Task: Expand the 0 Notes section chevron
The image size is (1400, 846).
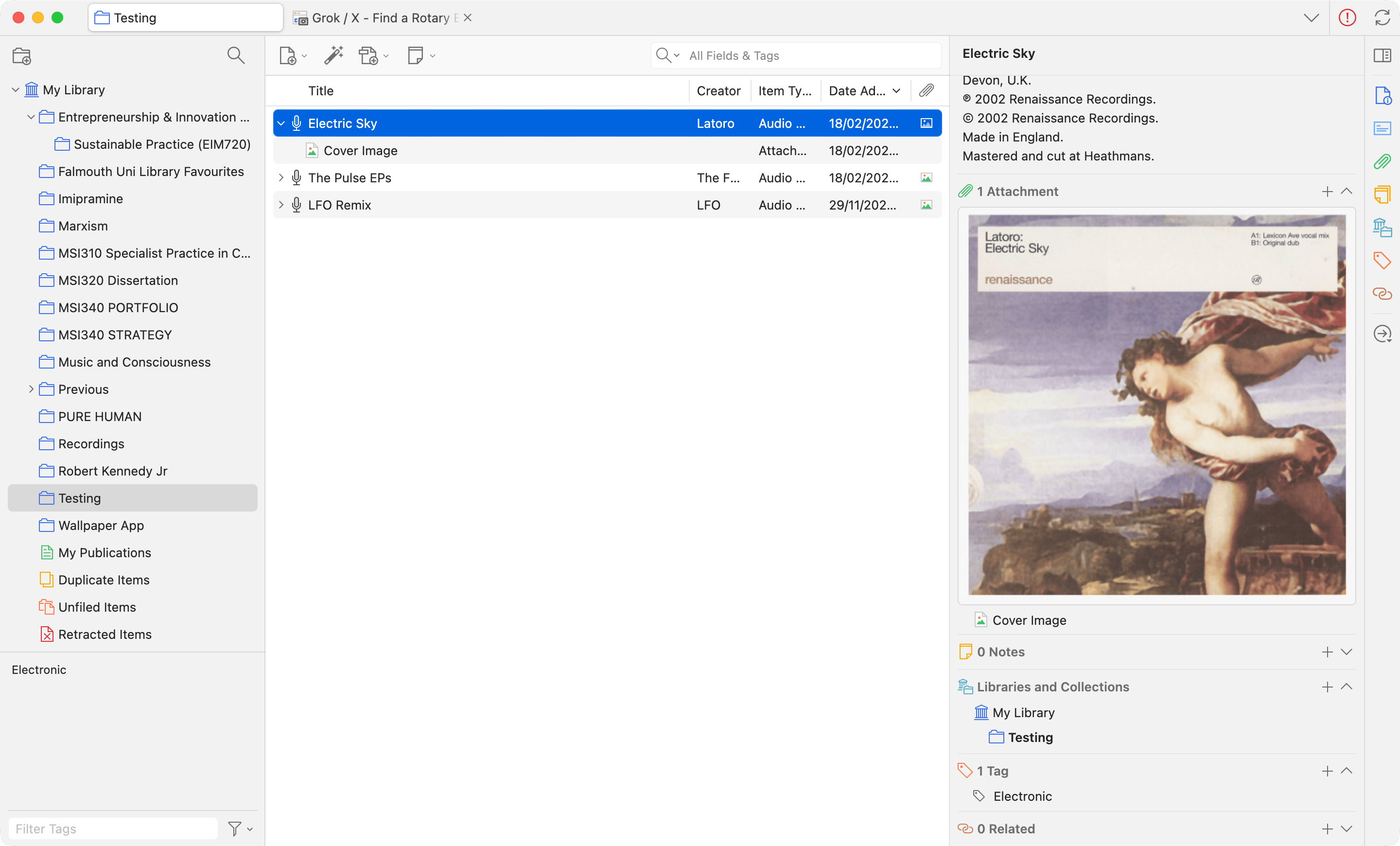Action: click(1346, 652)
